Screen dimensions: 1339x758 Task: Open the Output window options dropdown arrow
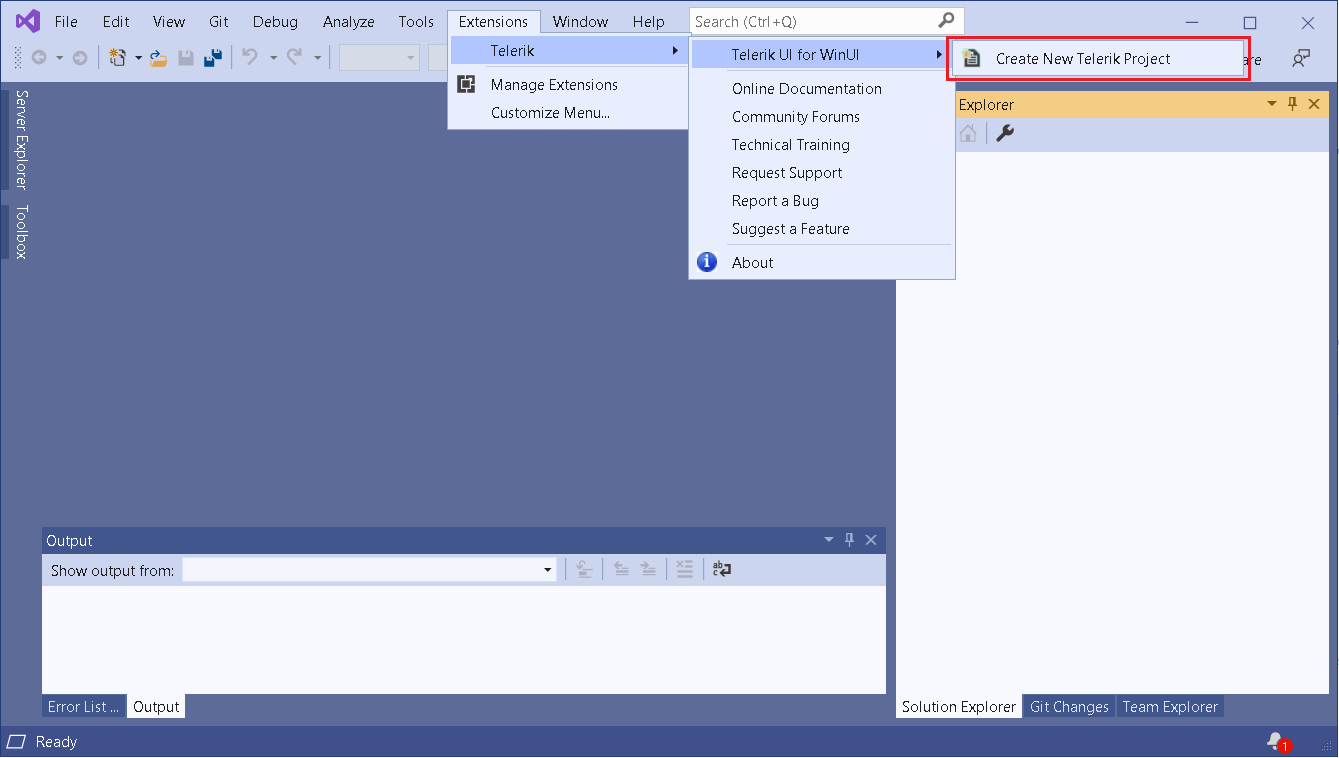828,539
